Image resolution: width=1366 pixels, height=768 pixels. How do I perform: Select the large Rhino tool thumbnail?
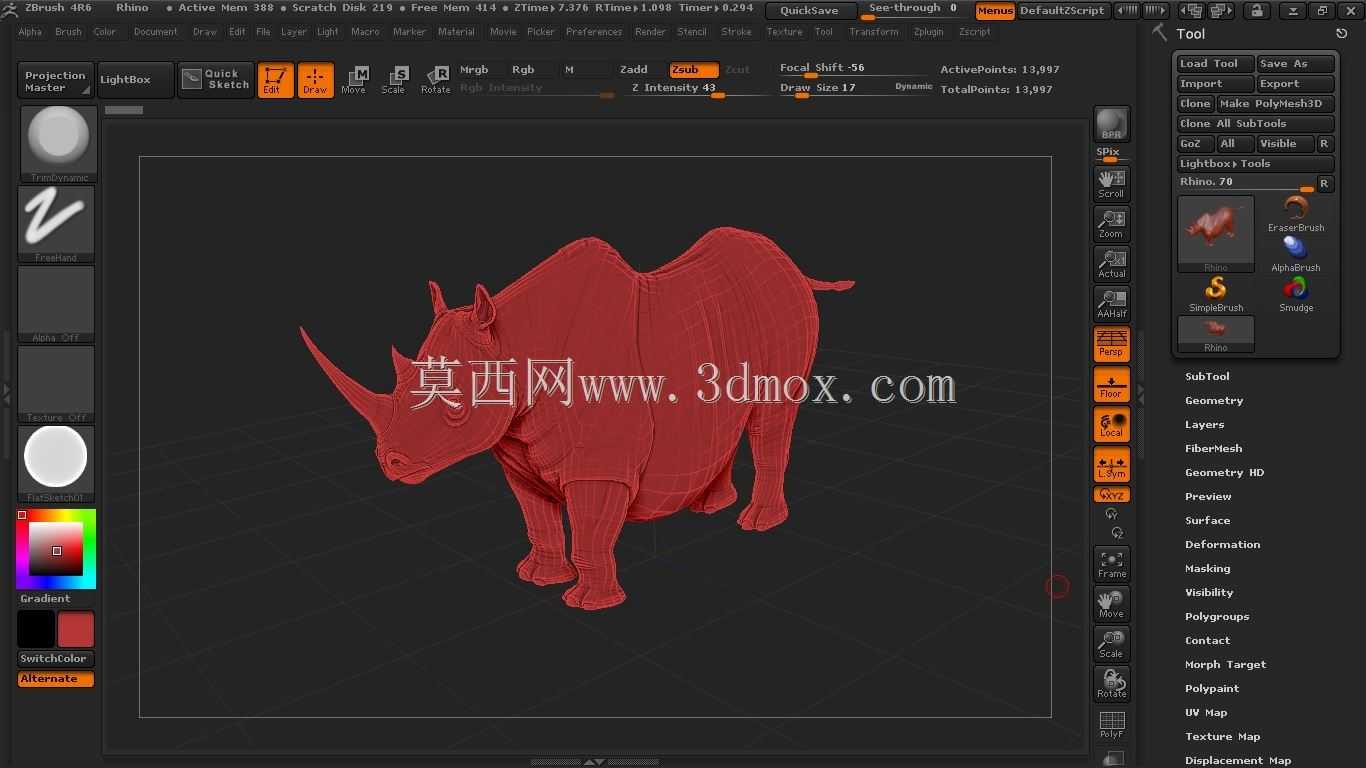click(x=1216, y=234)
